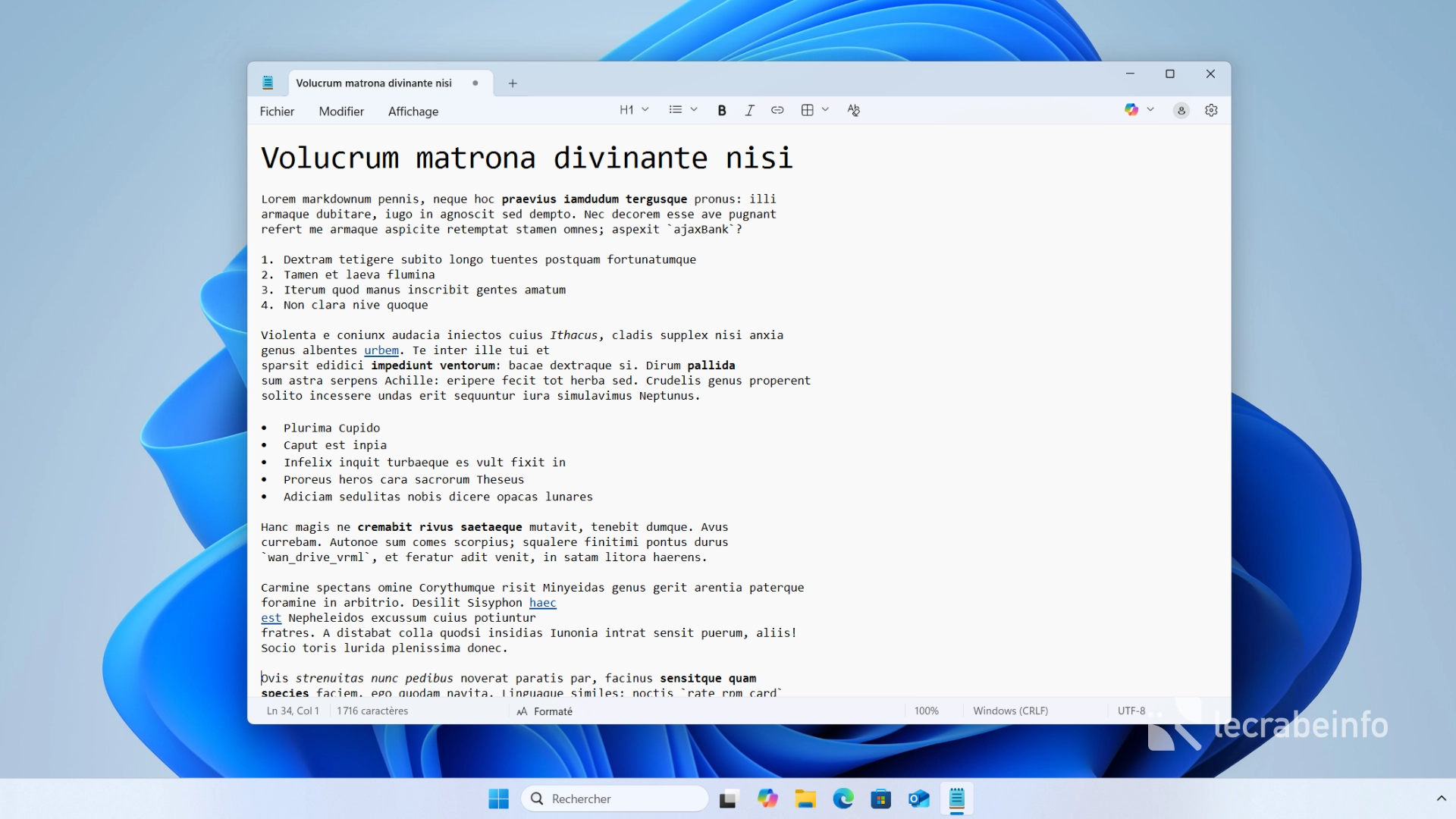Click the Rechercher taskbar search field
The width and height of the screenshot is (1456, 819).
pyautogui.click(x=614, y=799)
